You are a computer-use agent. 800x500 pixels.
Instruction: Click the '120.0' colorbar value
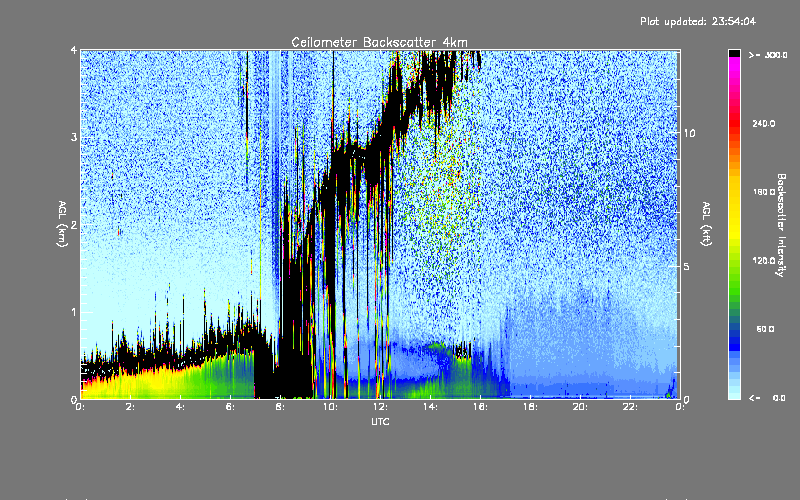pyautogui.click(x=763, y=261)
